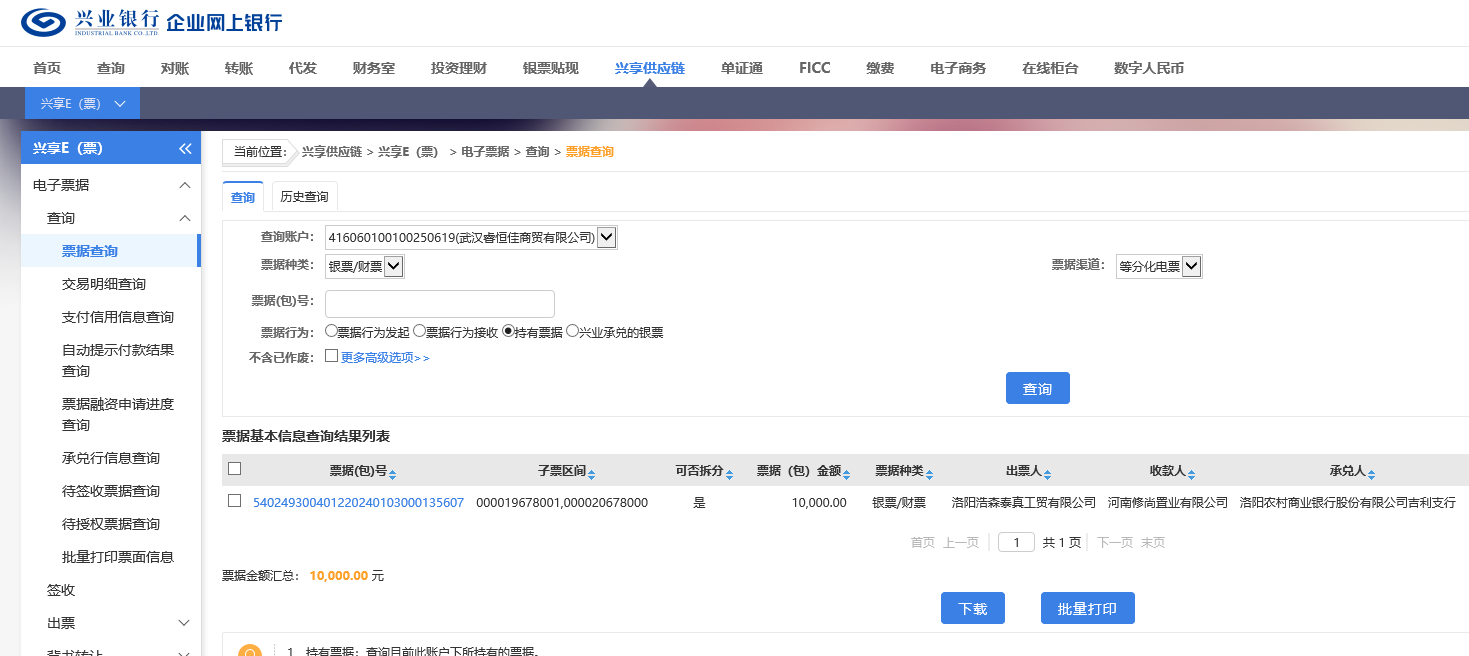This screenshot has height=656, width=1469.
Task: Click 河南修尚置业有限公司 cell
Action: click(1168, 502)
